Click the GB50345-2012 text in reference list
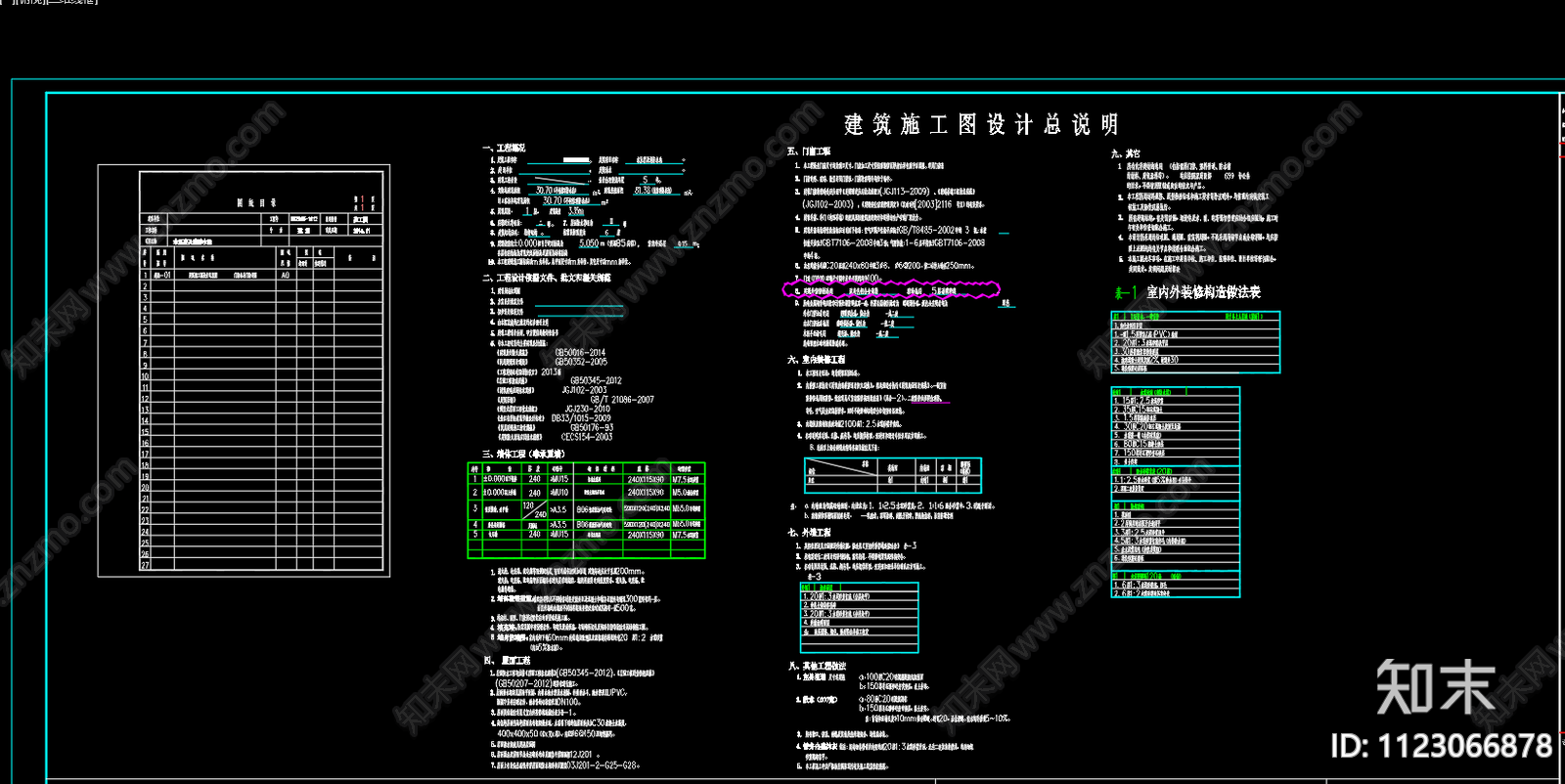1565x784 pixels. point(596,380)
